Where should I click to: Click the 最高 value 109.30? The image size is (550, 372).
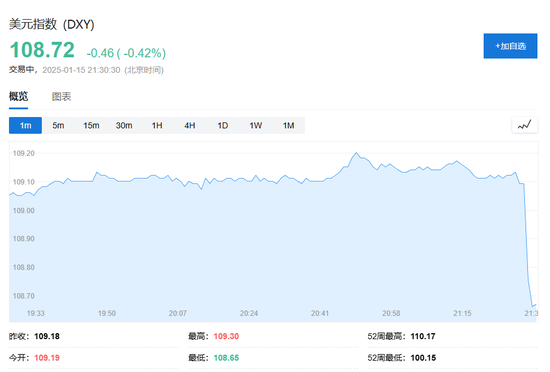pyautogui.click(x=226, y=336)
